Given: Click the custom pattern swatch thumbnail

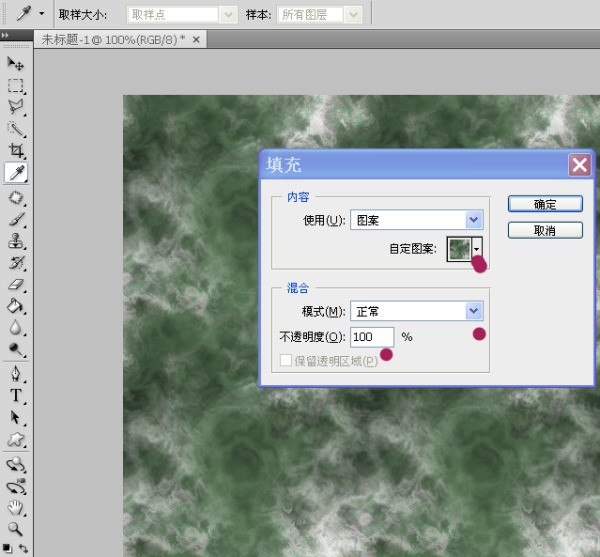Looking at the screenshot, I should pos(460,248).
